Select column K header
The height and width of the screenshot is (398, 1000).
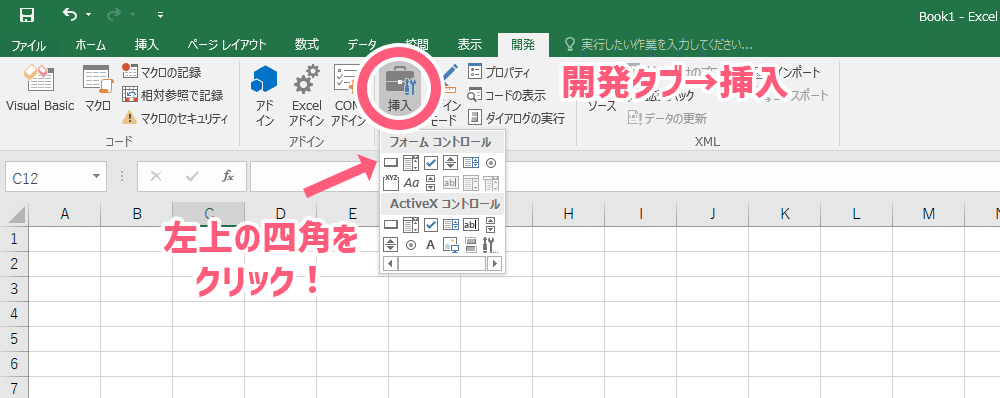pyautogui.click(x=784, y=214)
